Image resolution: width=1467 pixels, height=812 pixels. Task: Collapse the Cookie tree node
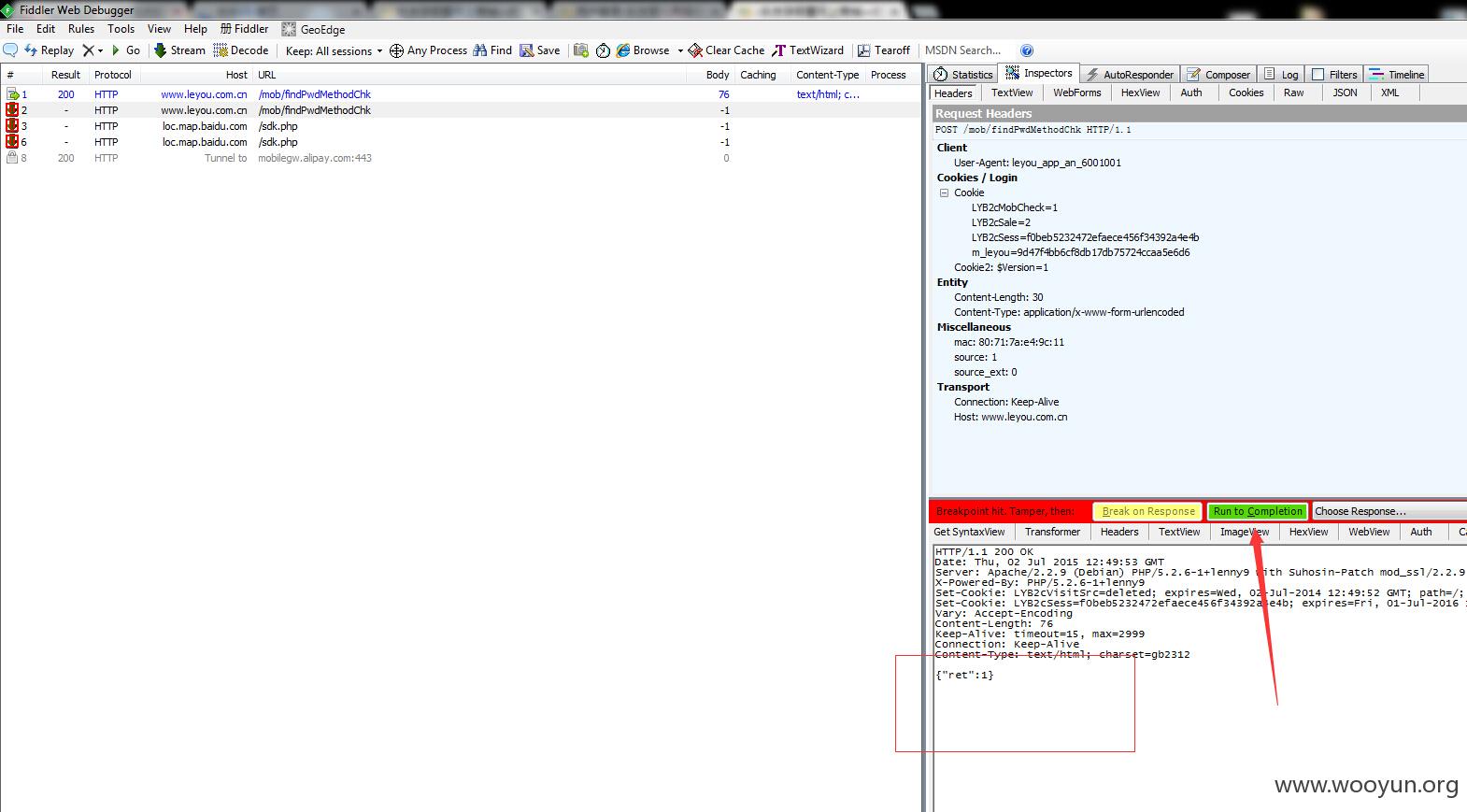point(944,192)
